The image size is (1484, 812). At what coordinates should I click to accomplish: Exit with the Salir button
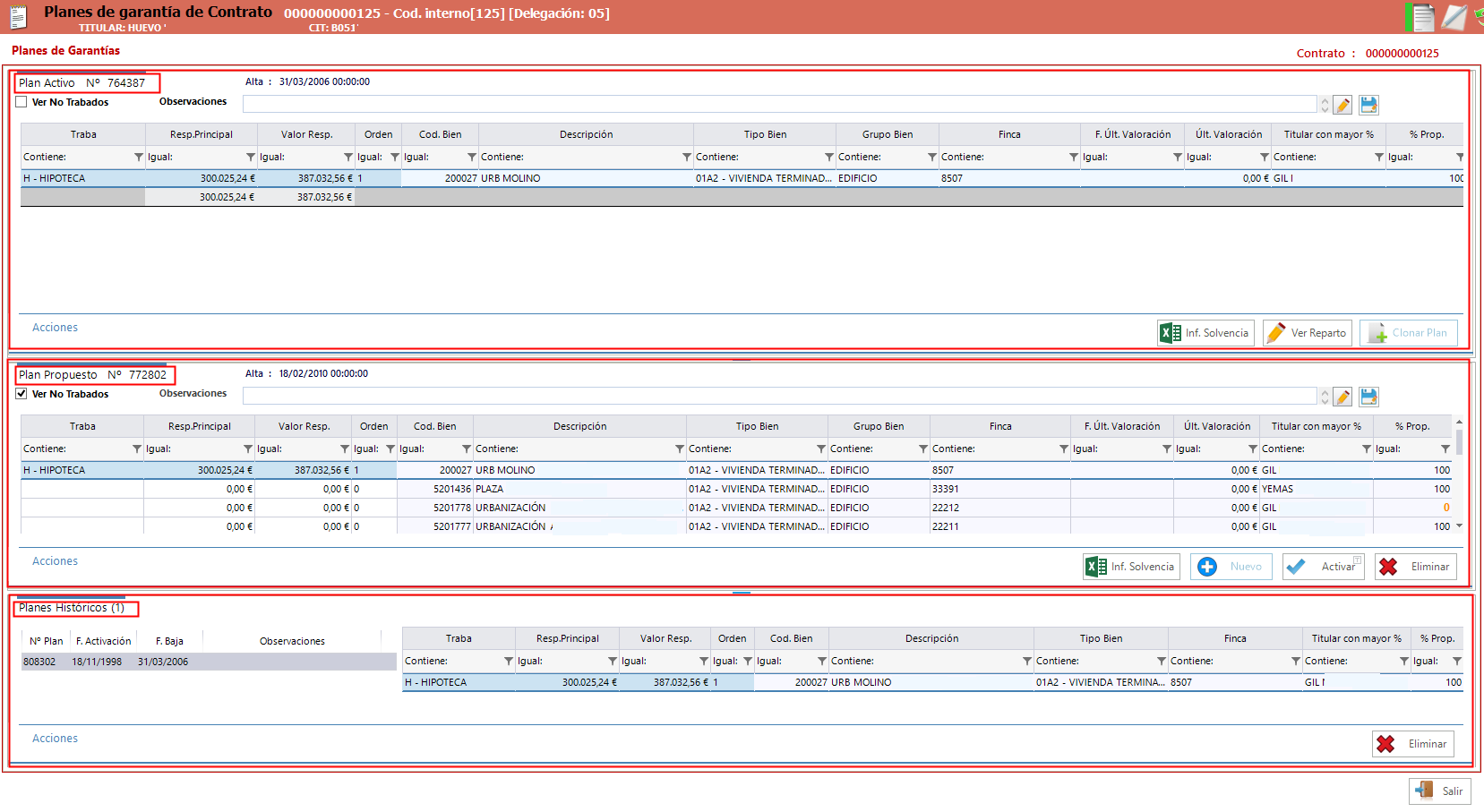pyautogui.click(x=1440, y=791)
